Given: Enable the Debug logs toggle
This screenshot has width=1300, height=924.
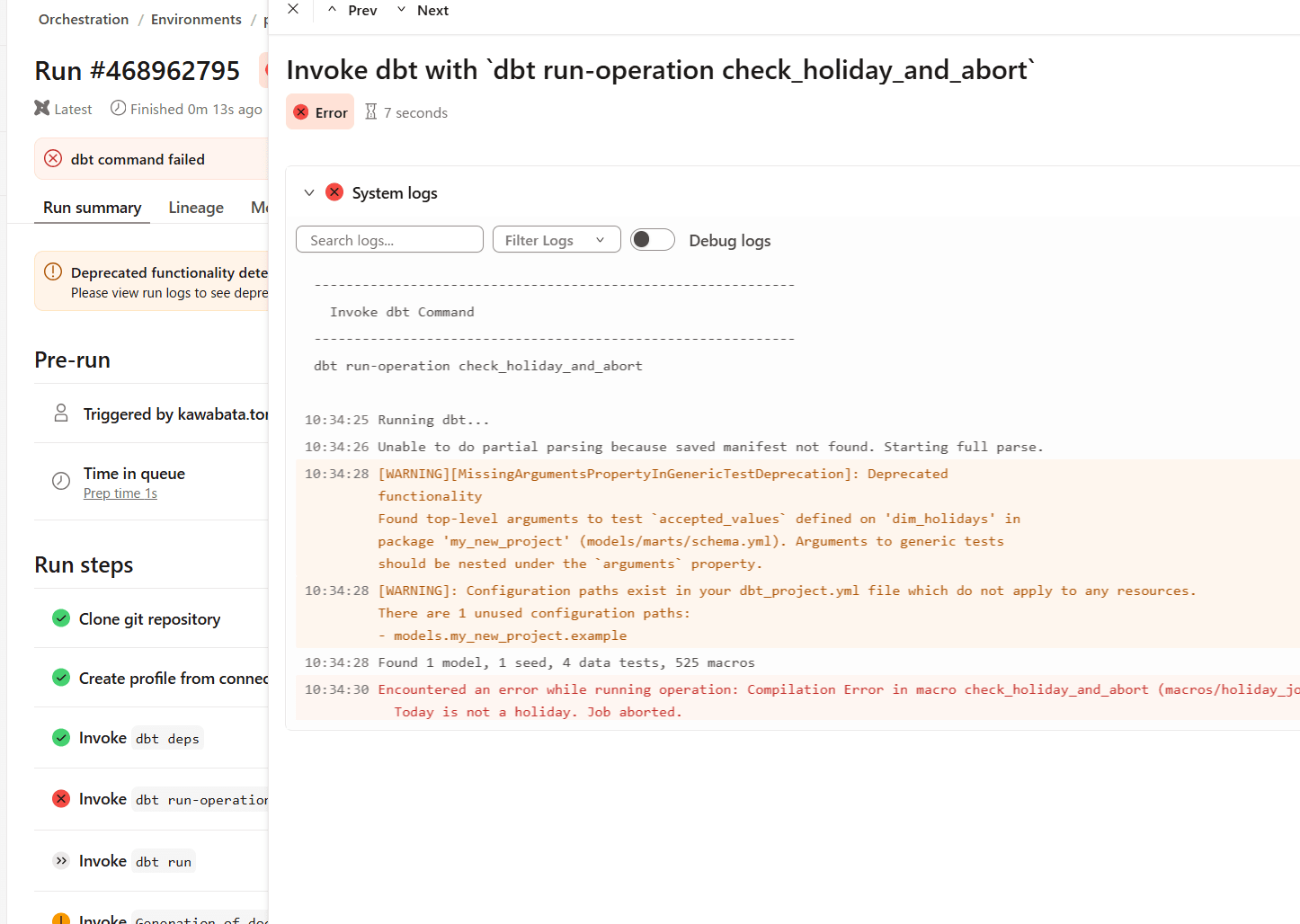Looking at the screenshot, I should point(652,240).
